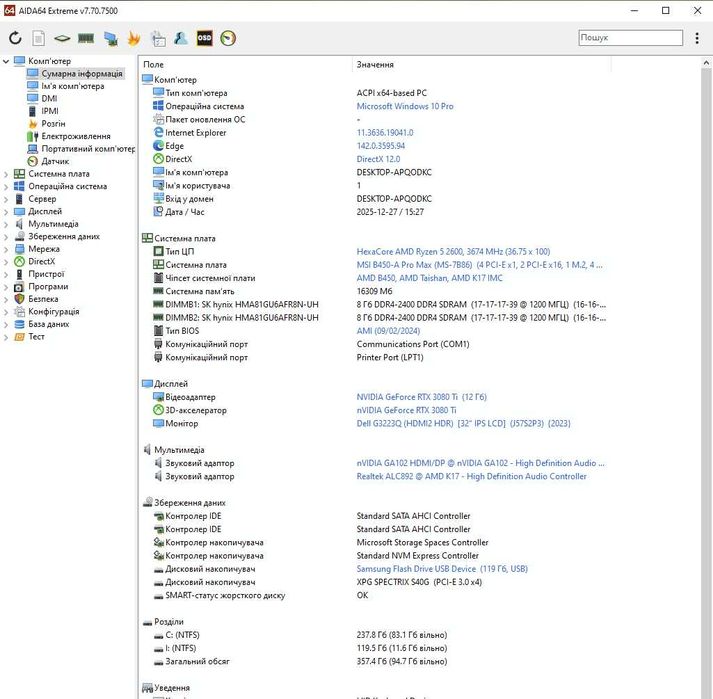Click the Refresh arrow icon in toolbar

click(15, 38)
